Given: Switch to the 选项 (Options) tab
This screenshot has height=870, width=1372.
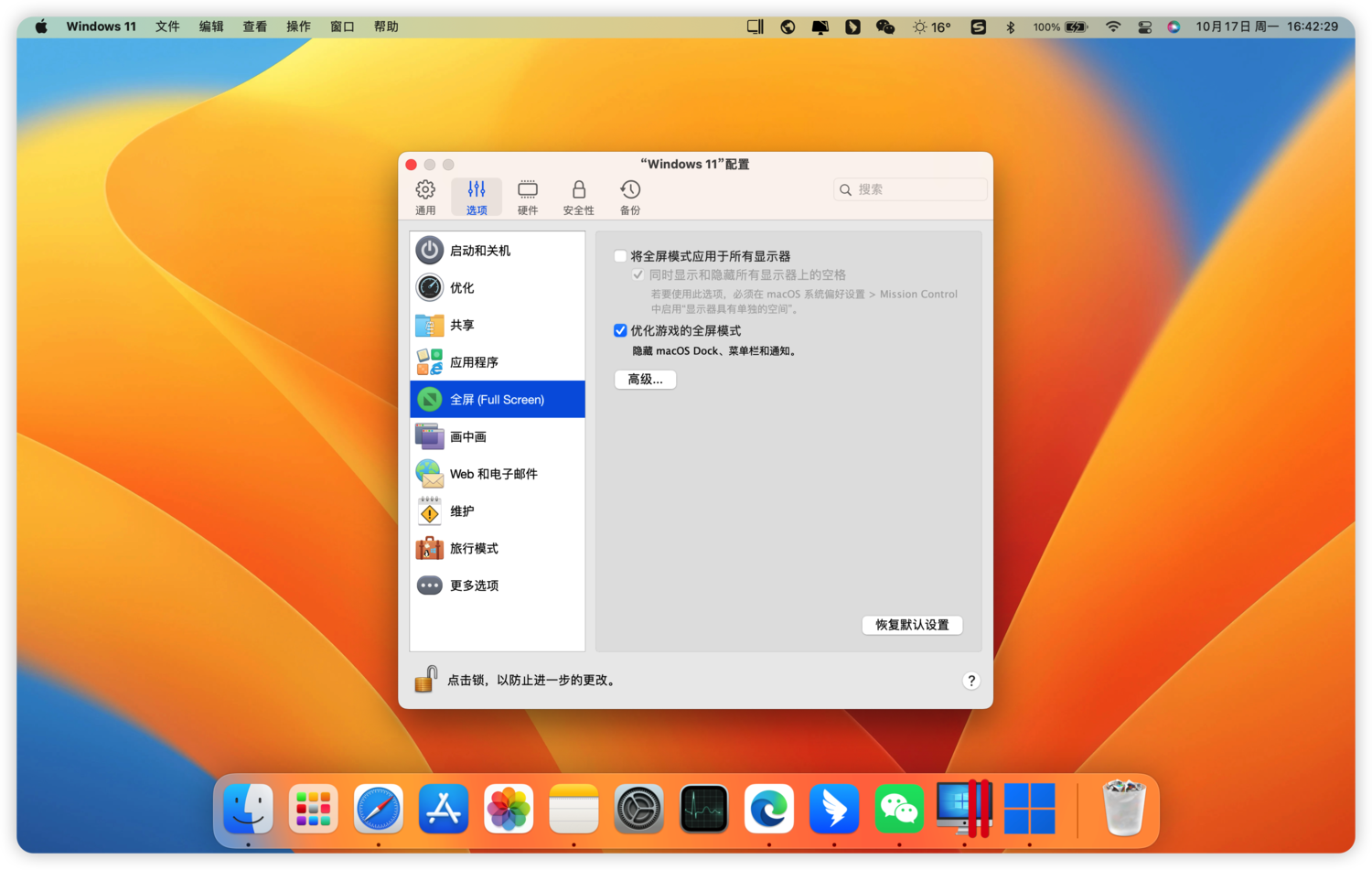Looking at the screenshot, I should 477,197.
